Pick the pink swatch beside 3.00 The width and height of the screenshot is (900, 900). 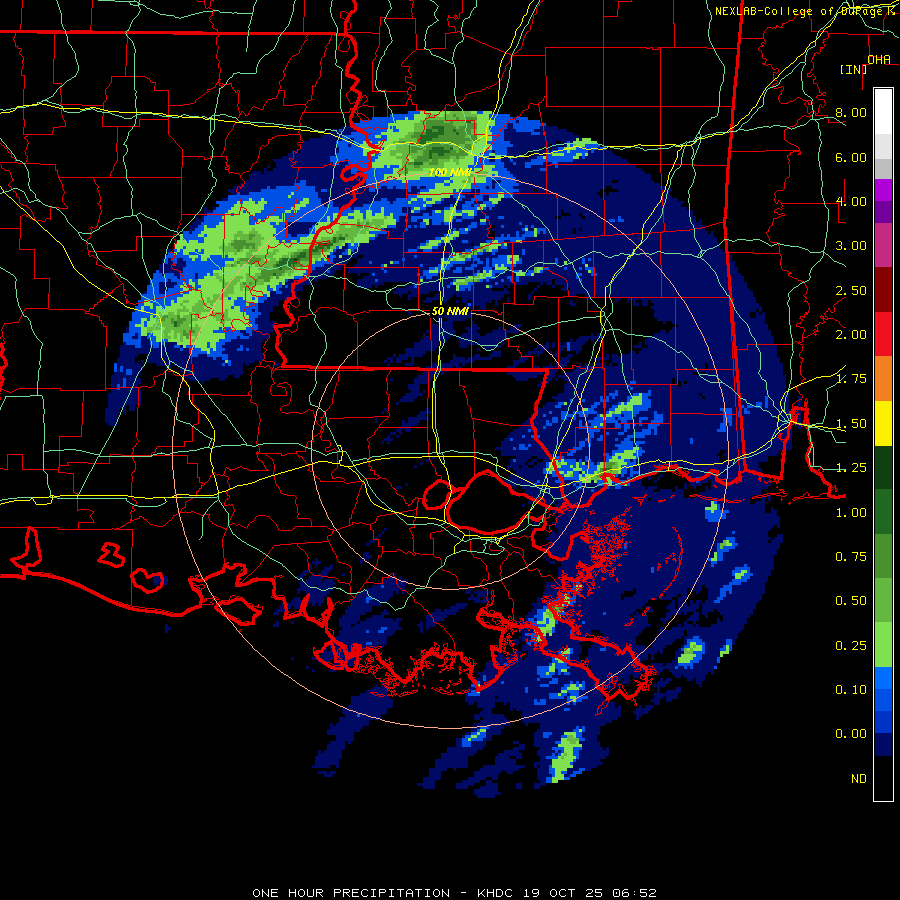point(883,245)
